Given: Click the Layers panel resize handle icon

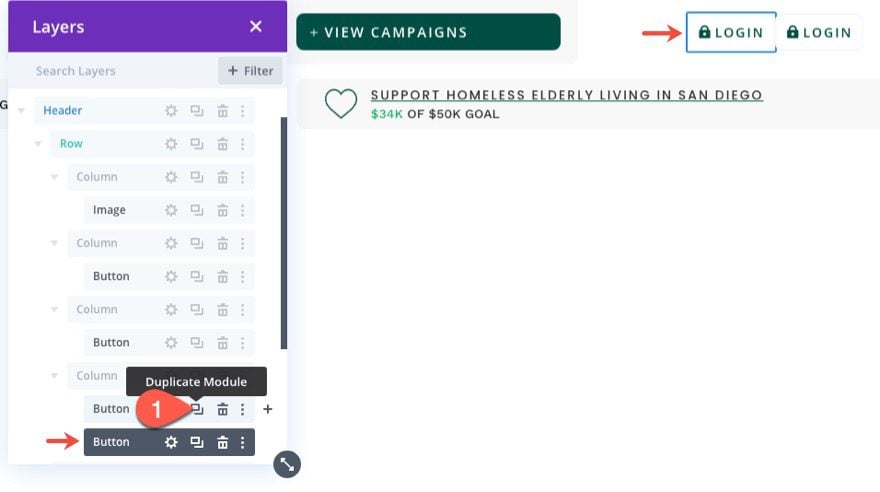Looking at the screenshot, I should [x=287, y=463].
